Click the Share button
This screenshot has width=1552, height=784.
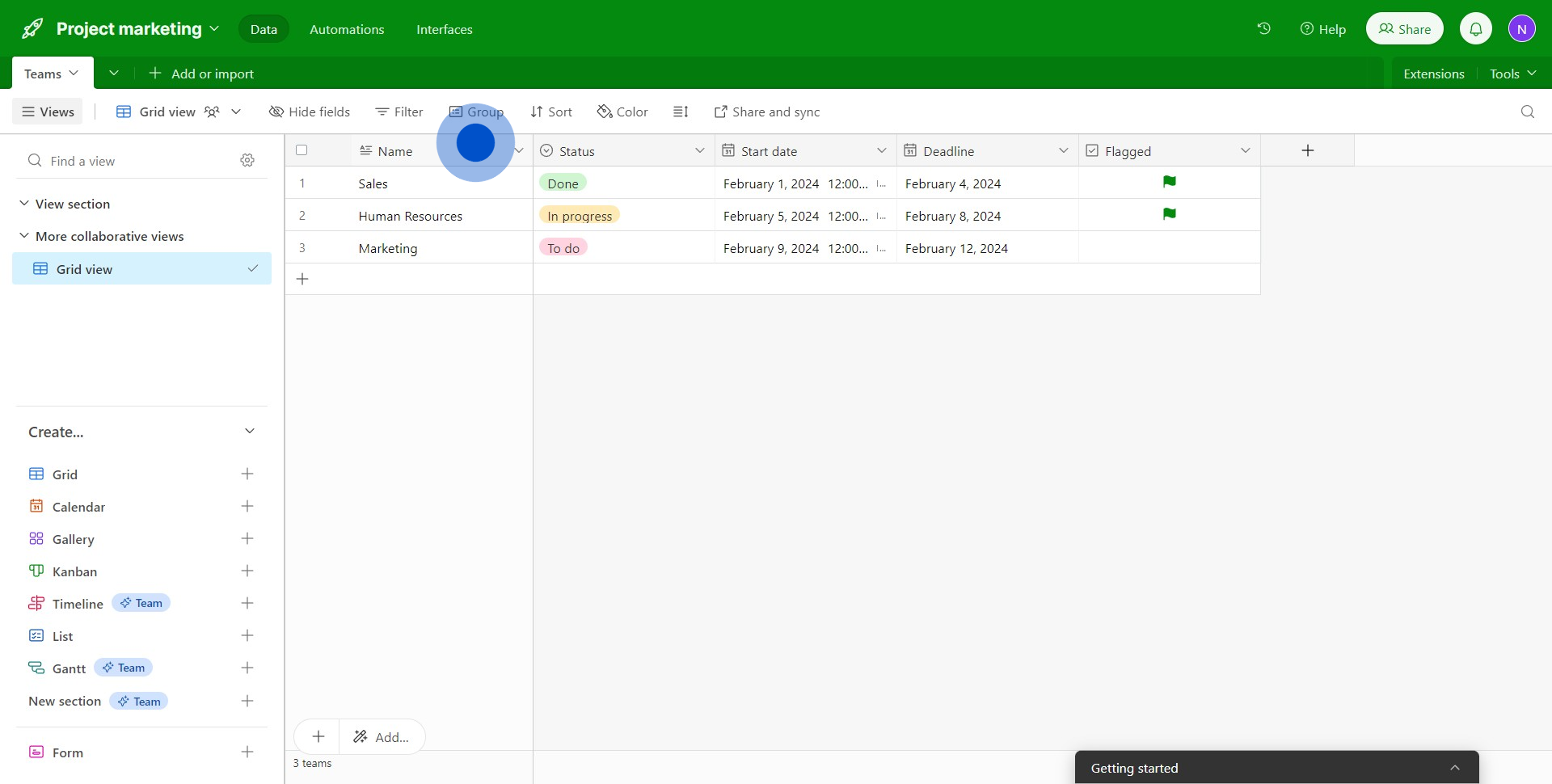click(1404, 29)
